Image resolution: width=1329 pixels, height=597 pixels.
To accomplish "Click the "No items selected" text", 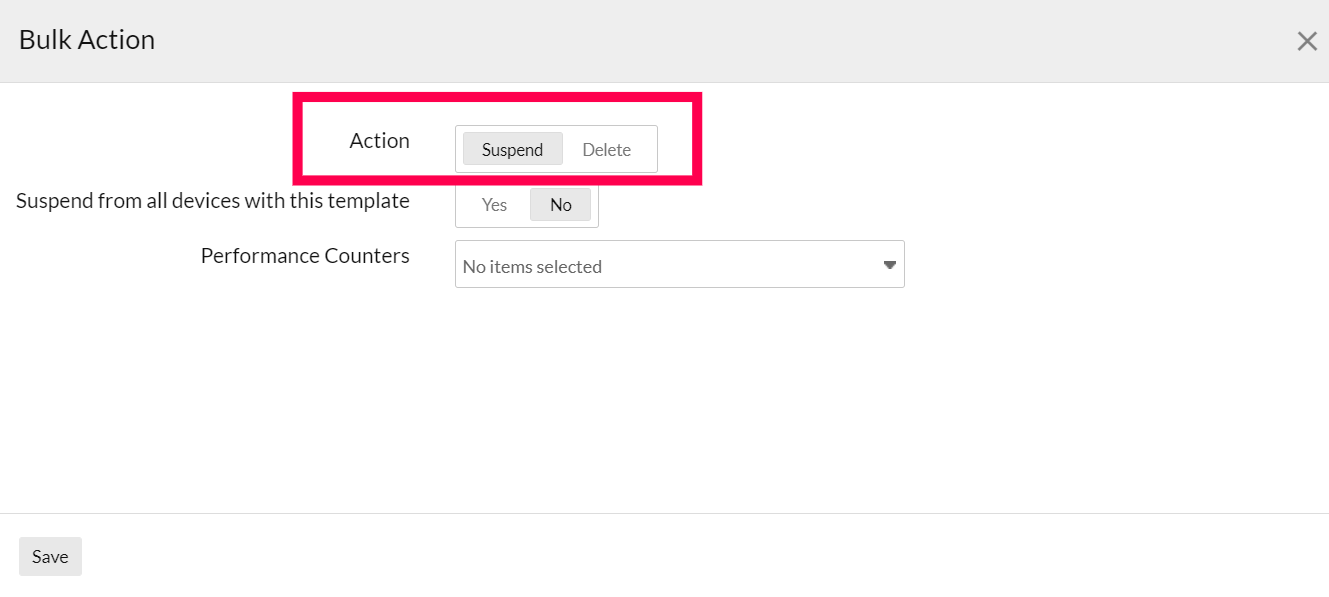I will 532,267.
